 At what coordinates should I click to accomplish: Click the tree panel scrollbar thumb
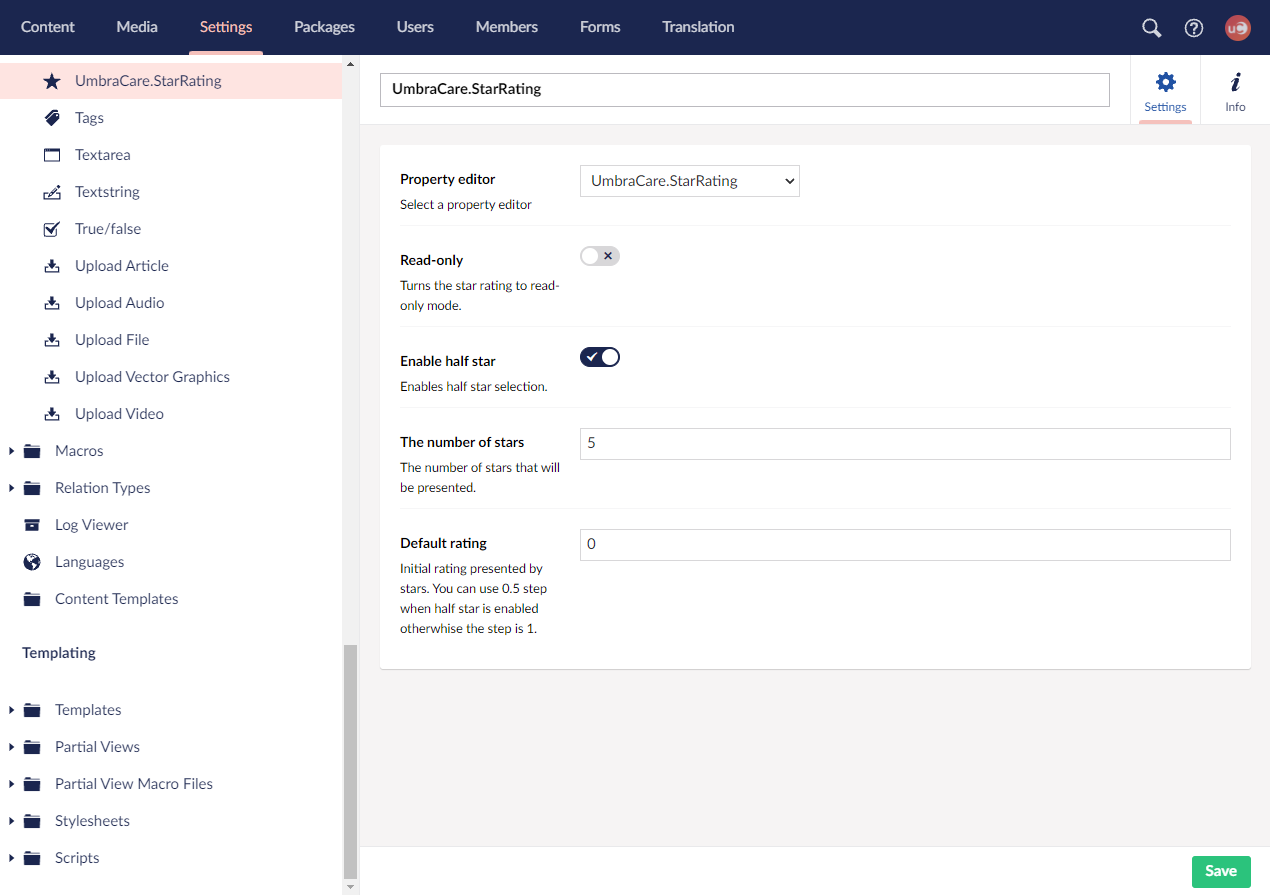350,760
